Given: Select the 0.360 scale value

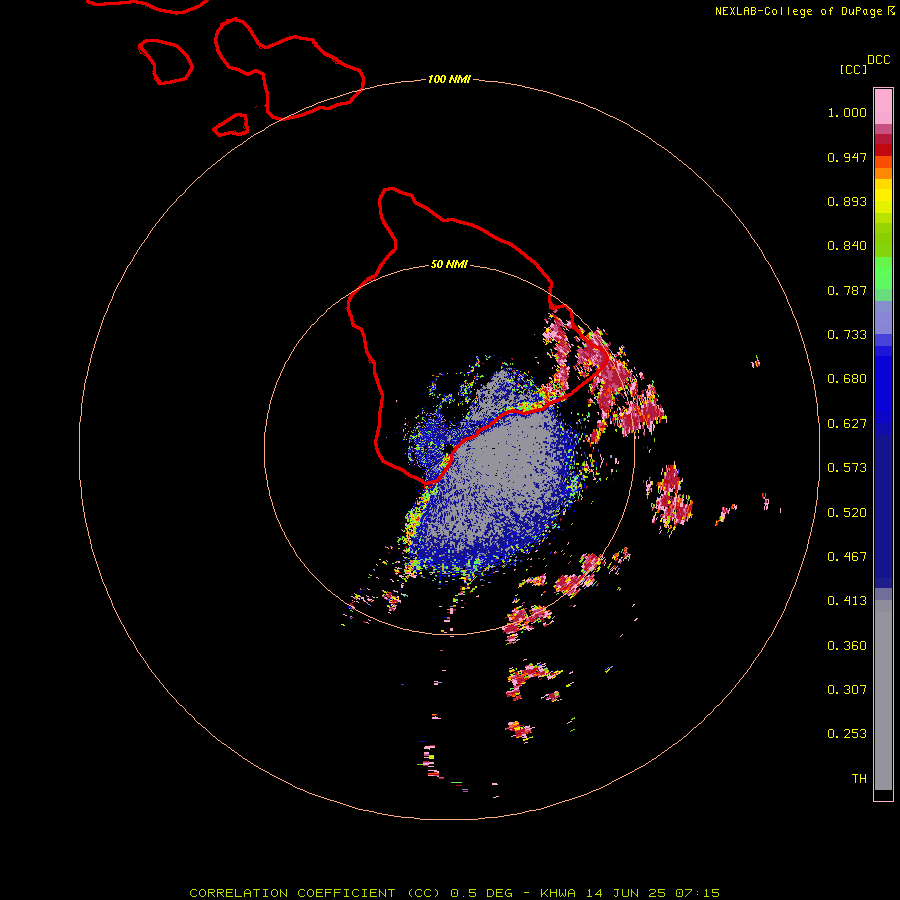Looking at the screenshot, I should click(x=847, y=646).
